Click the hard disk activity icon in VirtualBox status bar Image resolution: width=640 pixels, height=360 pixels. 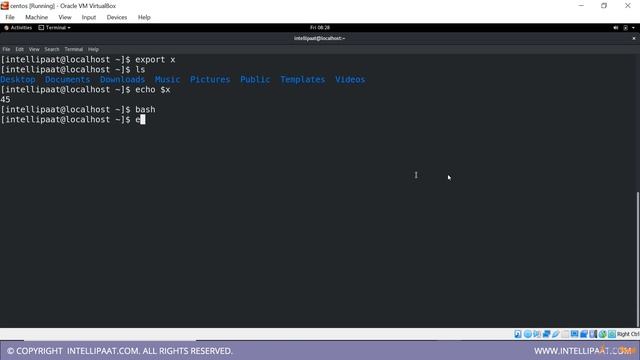(518, 334)
